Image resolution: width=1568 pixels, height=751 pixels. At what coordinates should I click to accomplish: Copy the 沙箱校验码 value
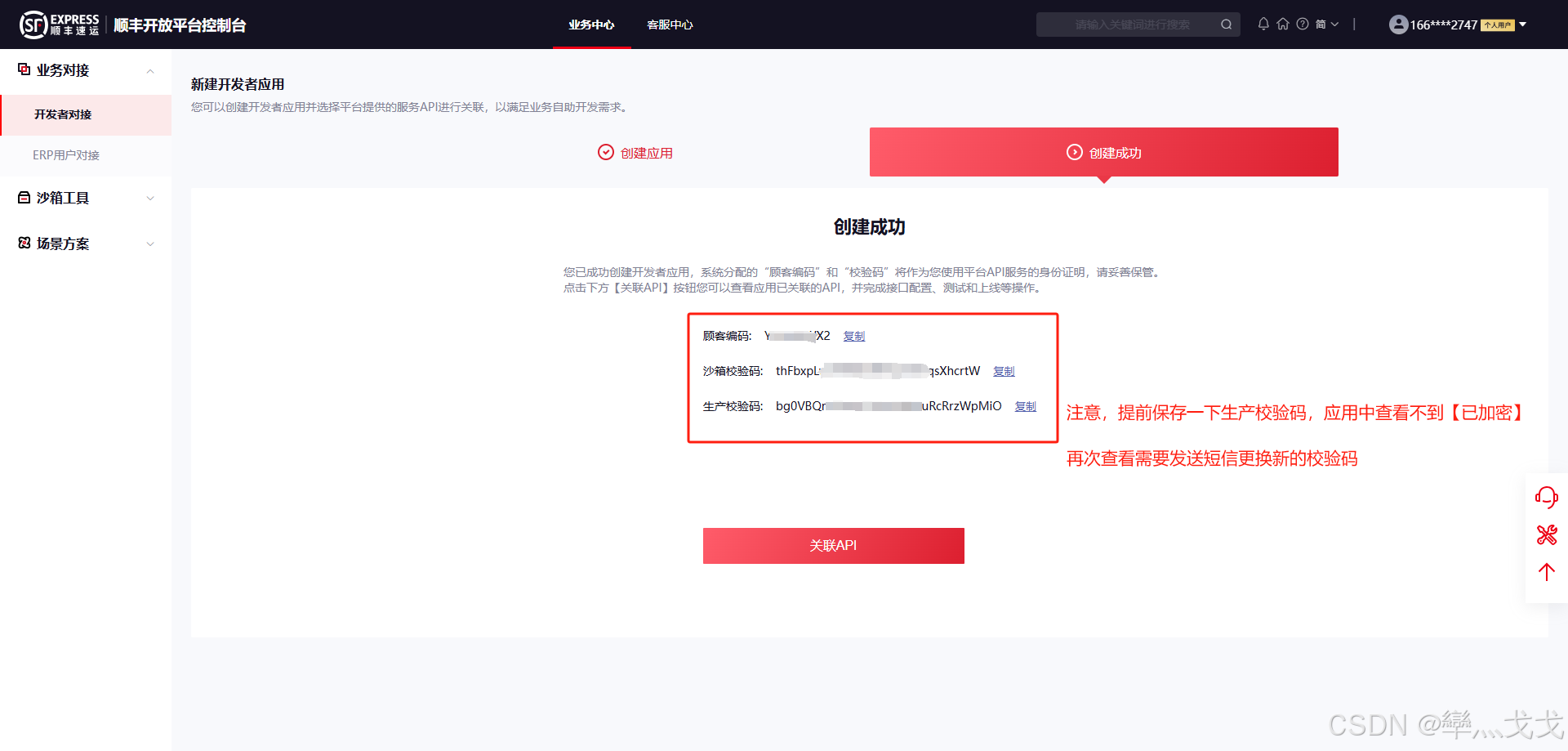tap(1004, 371)
